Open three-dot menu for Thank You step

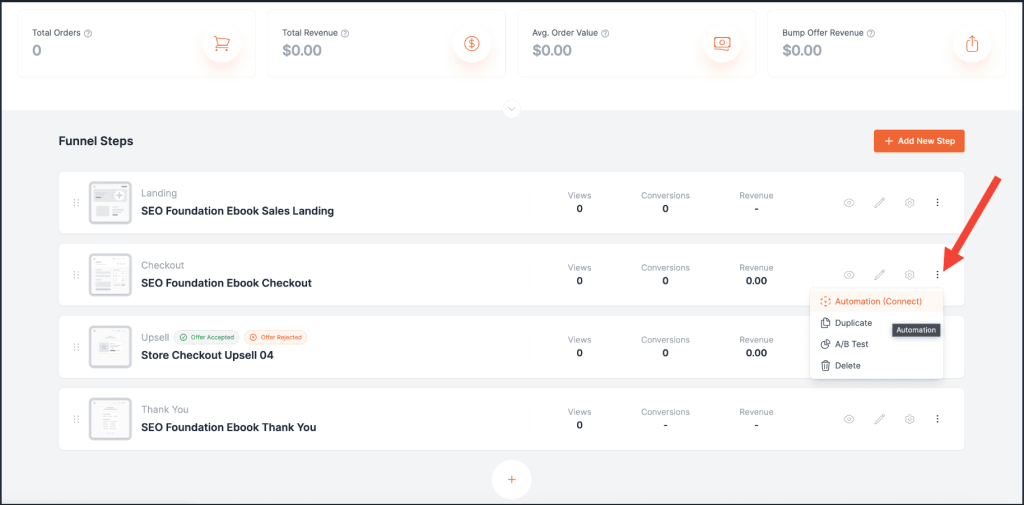coord(937,419)
